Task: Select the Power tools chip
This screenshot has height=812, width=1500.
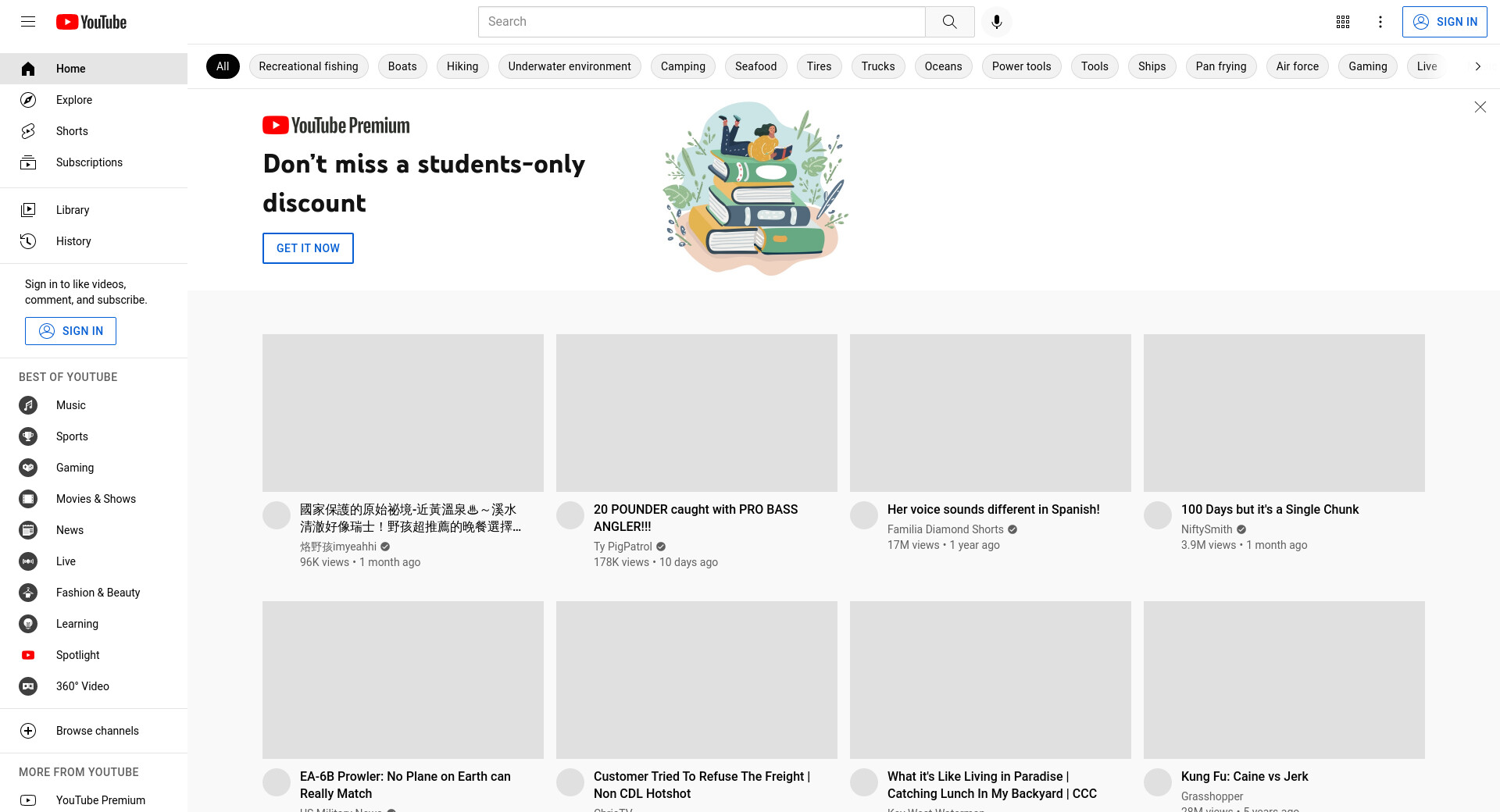Action: tap(1022, 66)
